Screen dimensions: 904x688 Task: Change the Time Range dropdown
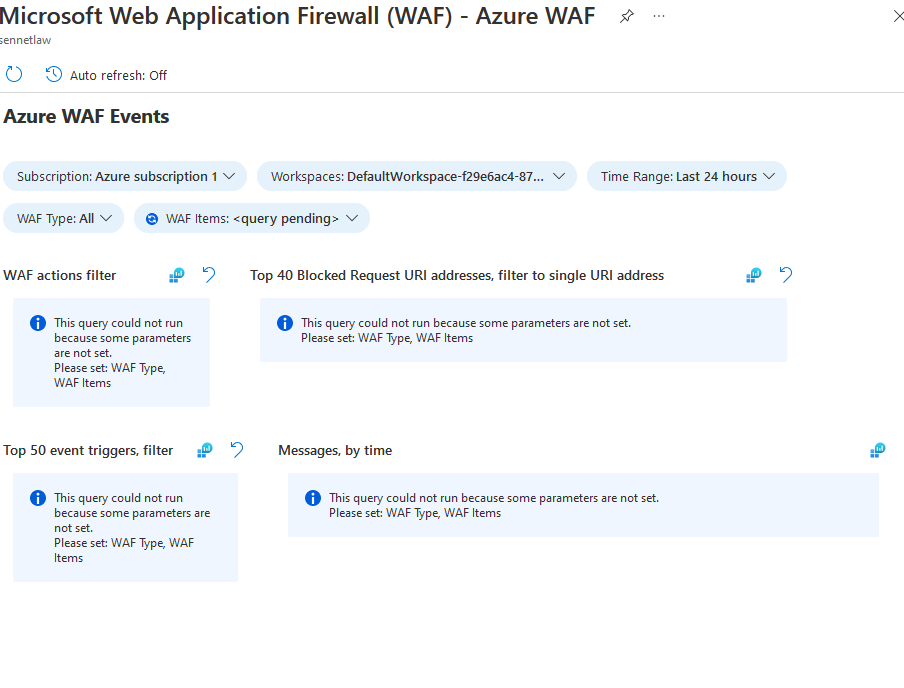(687, 176)
